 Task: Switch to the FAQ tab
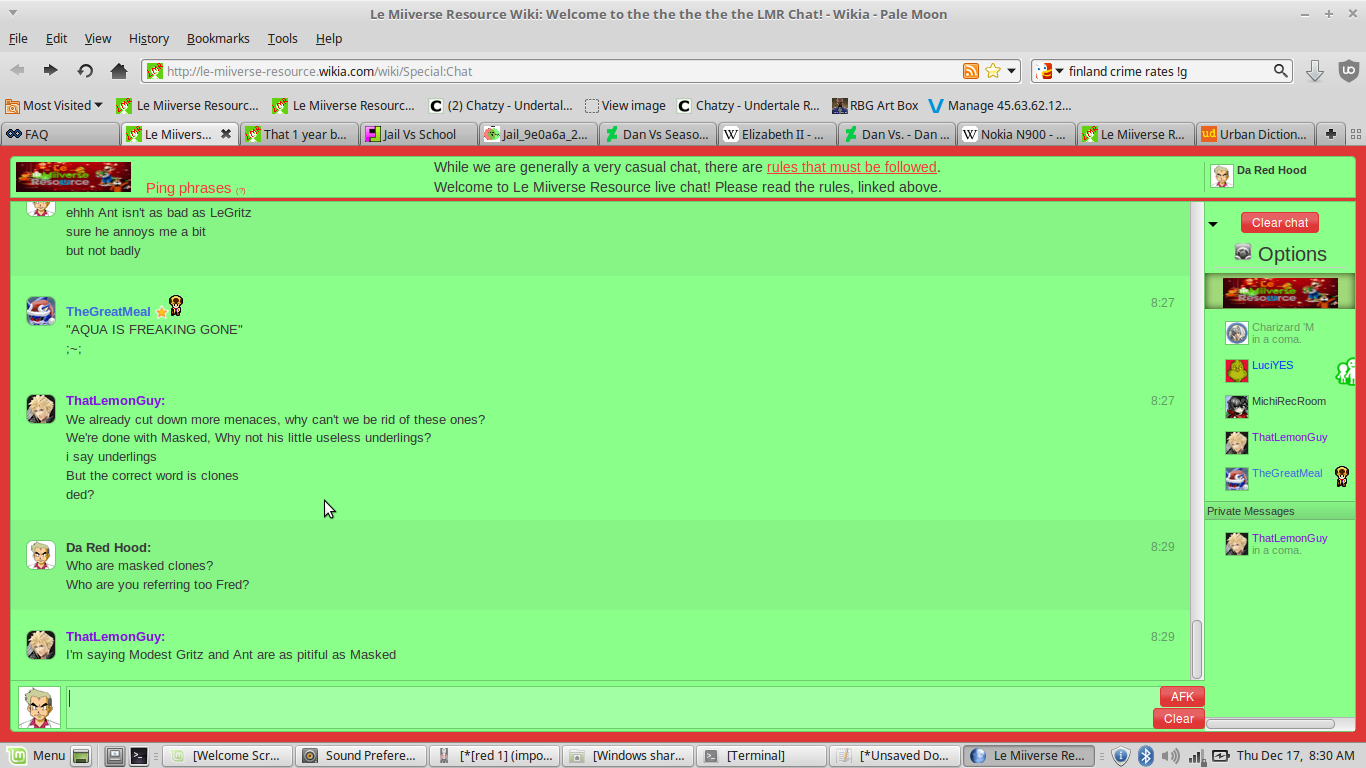point(59,134)
